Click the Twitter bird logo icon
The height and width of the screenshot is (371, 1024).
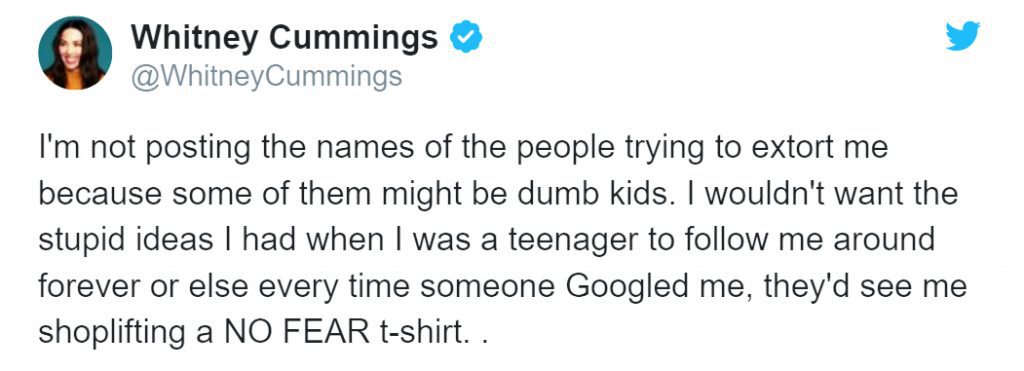click(963, 35)
